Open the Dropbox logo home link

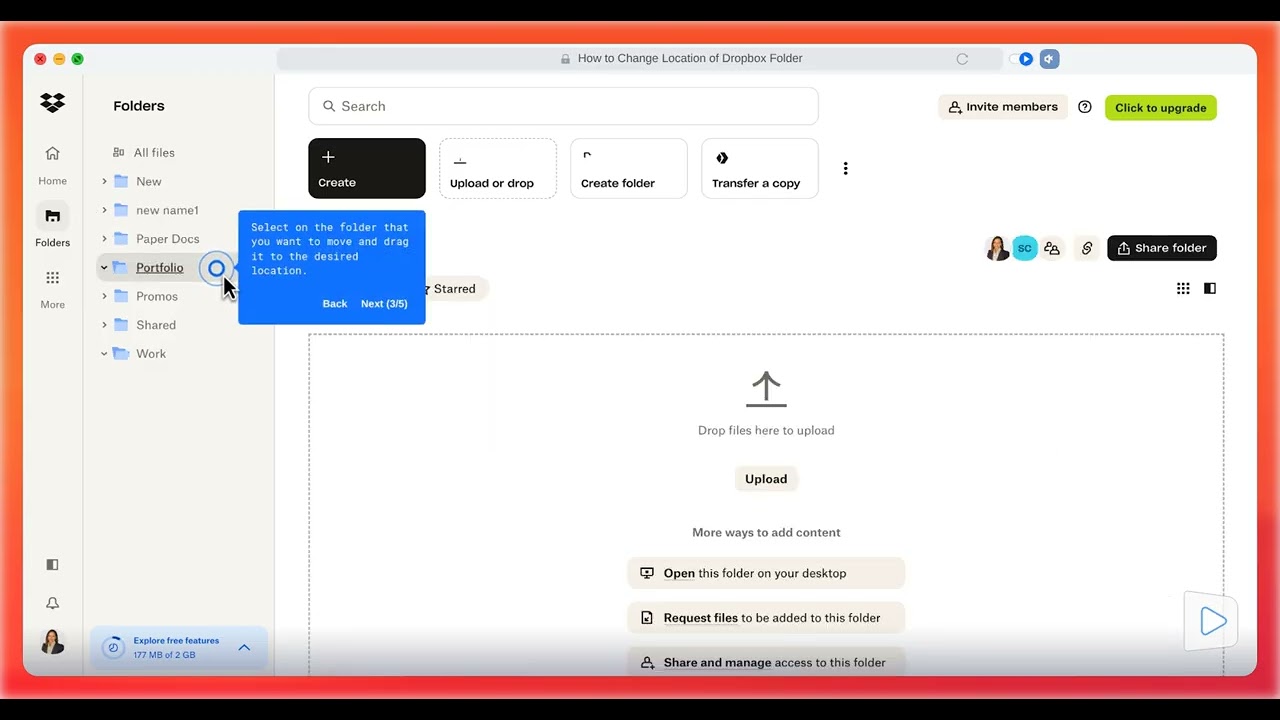point(52,102)
